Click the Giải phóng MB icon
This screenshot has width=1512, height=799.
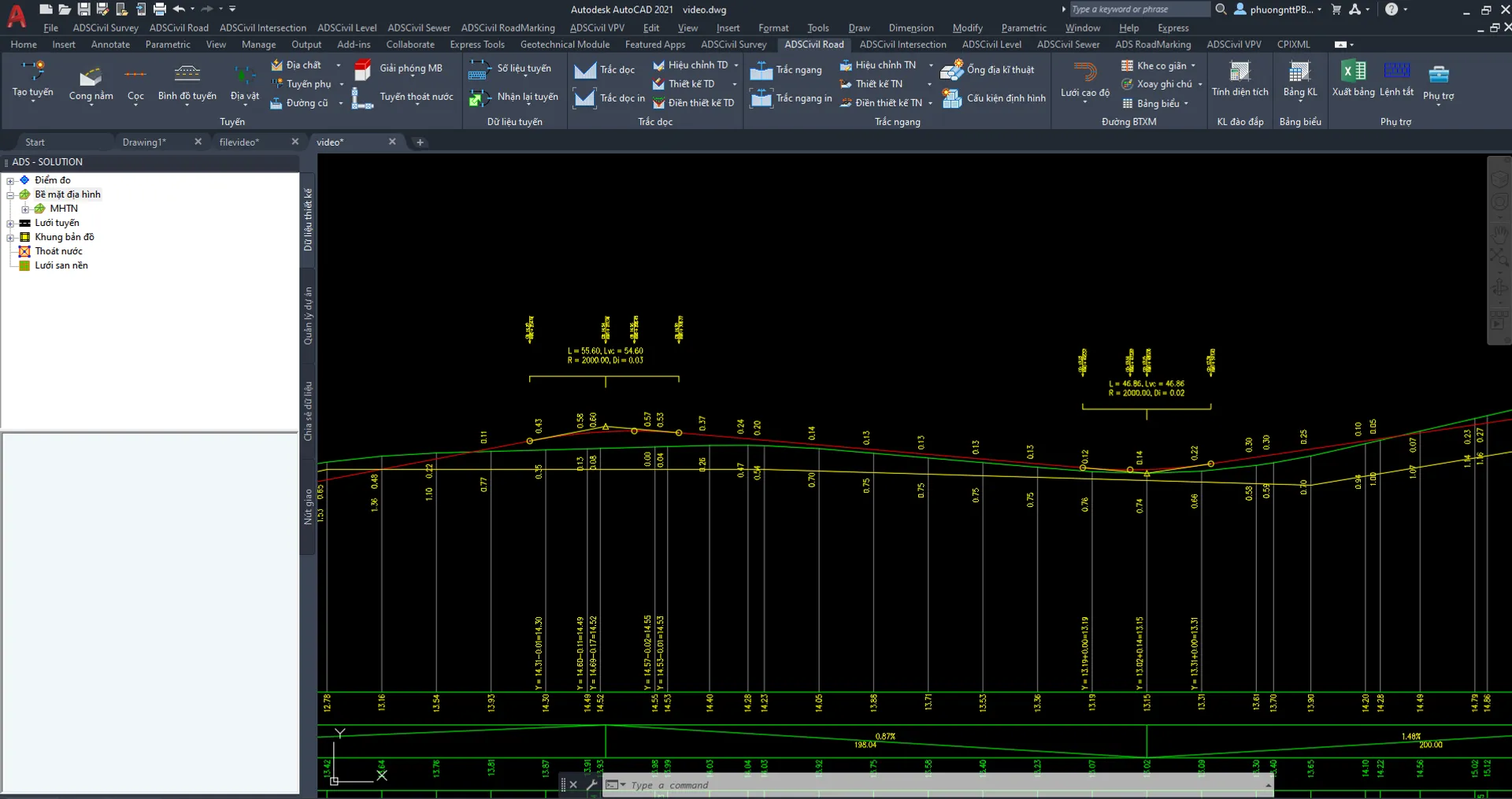[363, 69]
